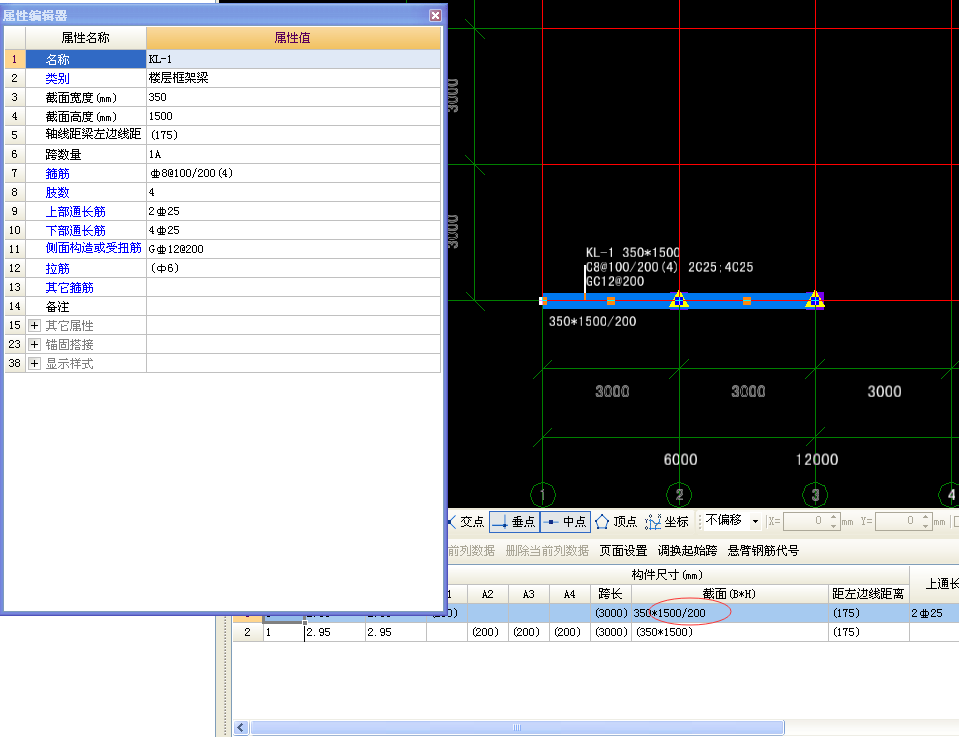Image resolution: width=959 pixels, height=737 pixels.
Task: Click the 12000 dimension label
Action: coord(816,459)
